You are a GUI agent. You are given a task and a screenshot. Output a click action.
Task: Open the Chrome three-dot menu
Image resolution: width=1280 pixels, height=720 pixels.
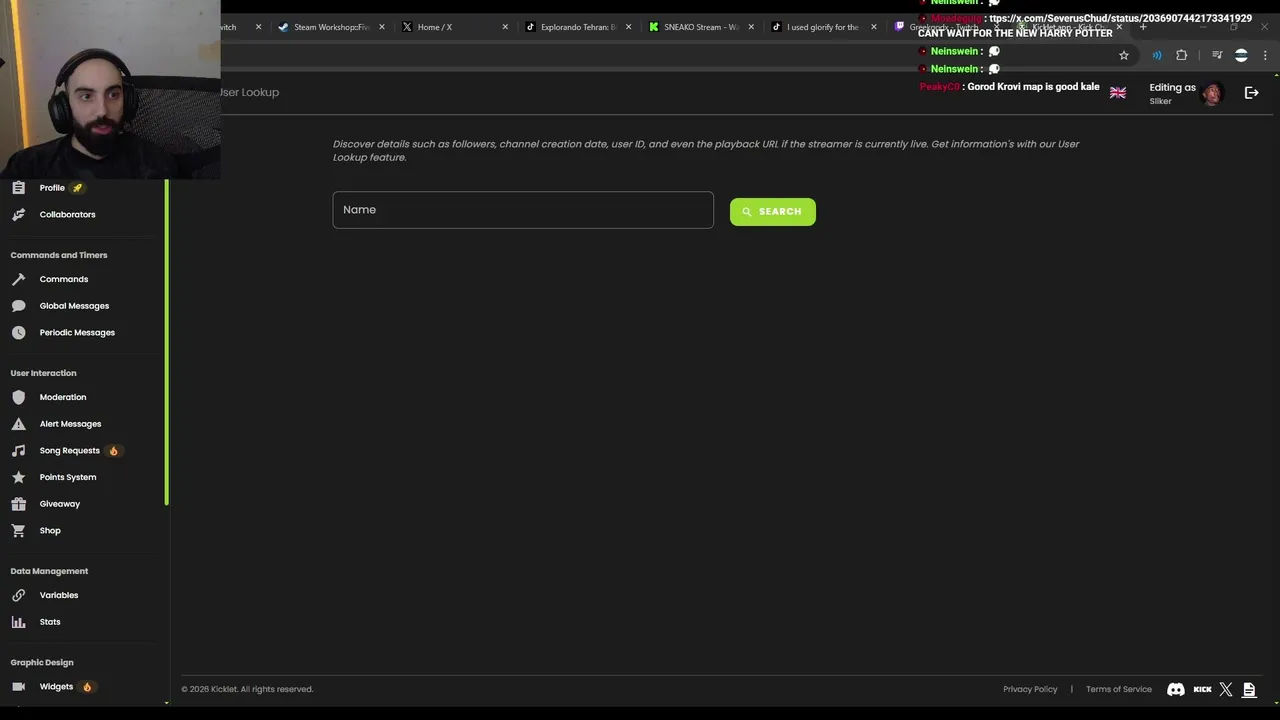(1265, 56)
